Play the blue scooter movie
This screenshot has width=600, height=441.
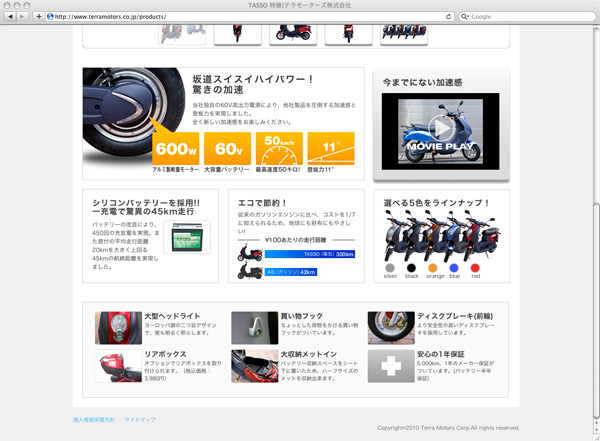click(x=440, y=128)
